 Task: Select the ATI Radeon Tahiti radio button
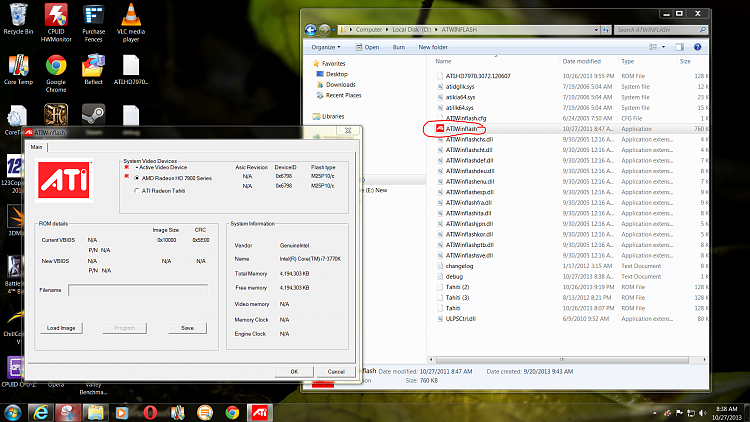click(137, 190)
